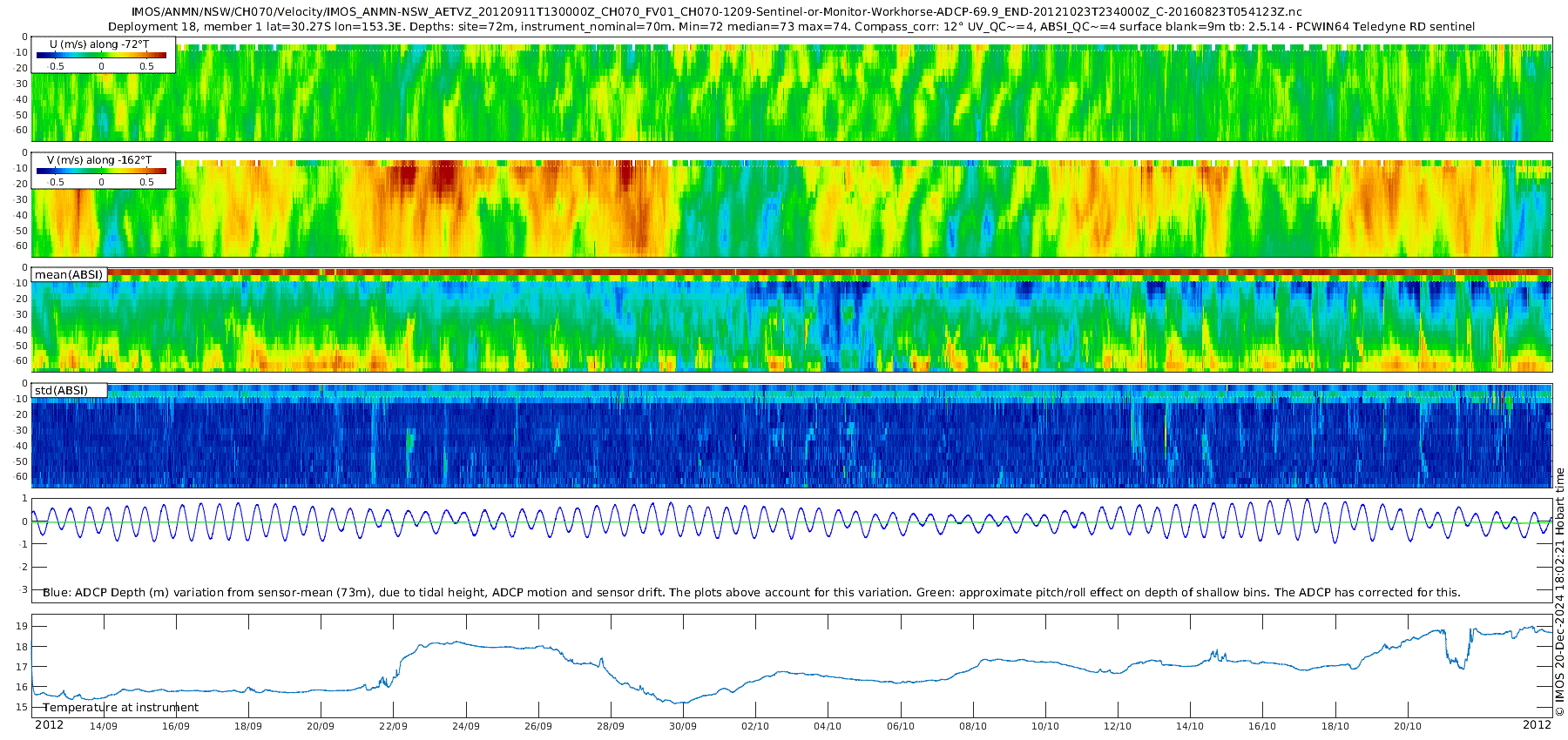Click the 19 tick on the temperature axis
The image size is (1568, 740).
coord(22,626)
